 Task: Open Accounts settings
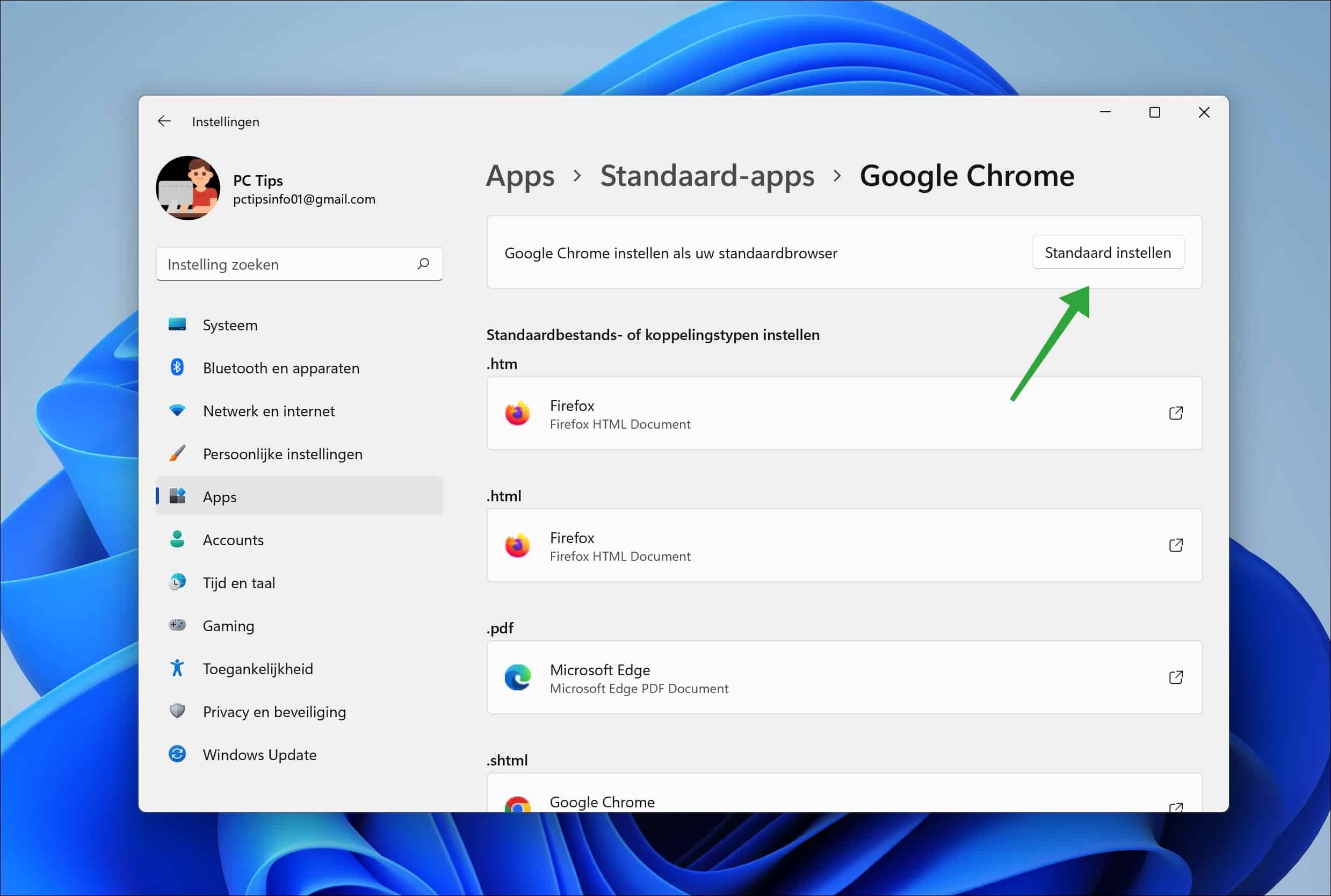click(x=233, y=539)
